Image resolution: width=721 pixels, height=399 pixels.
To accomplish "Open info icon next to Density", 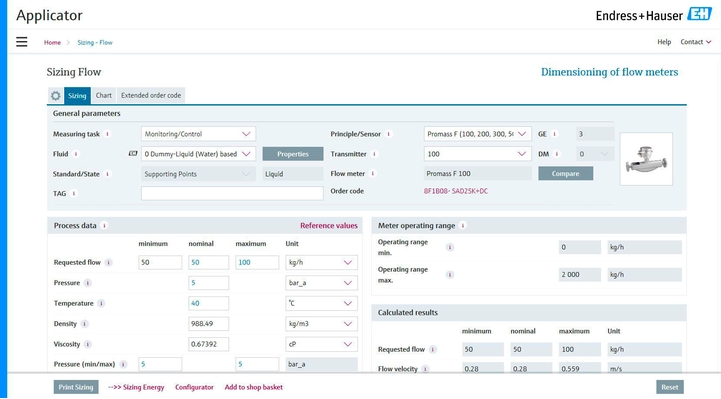I will click(85, 324).
